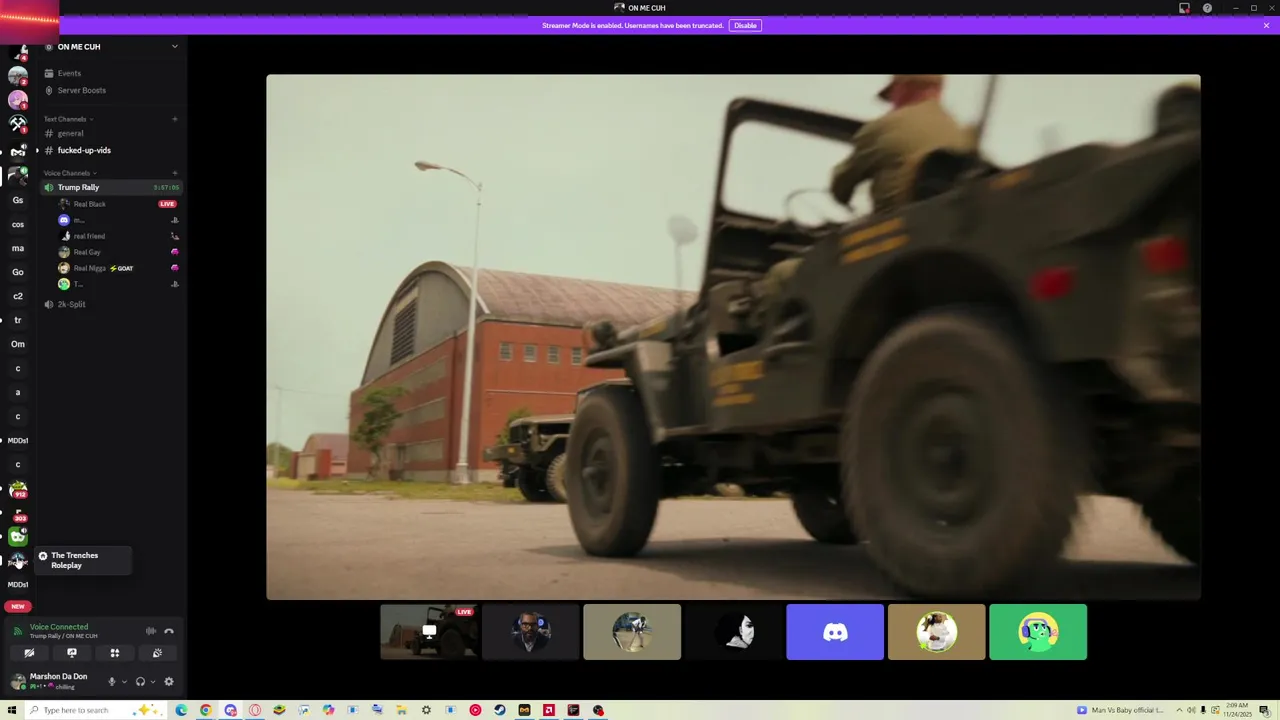The height and width of the screenshot is (720, 1280).
Task: Open Voice Connected connection details
Action: [x=59, y=627]
